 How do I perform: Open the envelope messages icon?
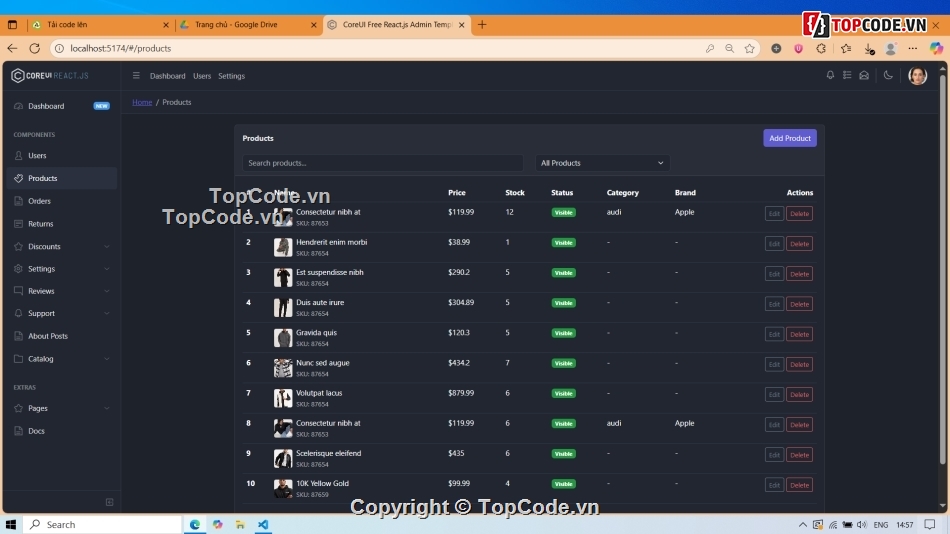pyautogui.click(x=864, y=75)
